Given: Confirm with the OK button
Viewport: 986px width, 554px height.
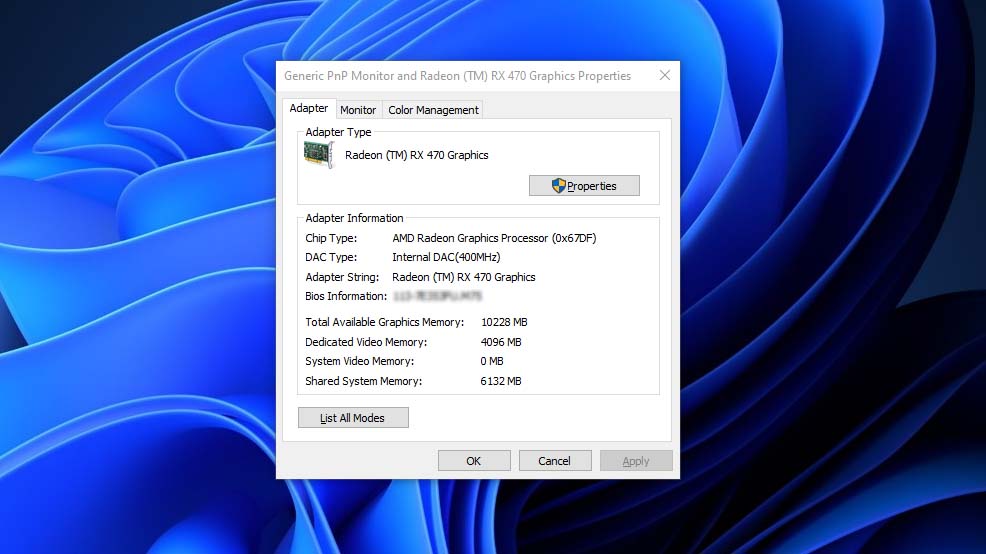Looking at the screenshot, I should click(474, 461).
